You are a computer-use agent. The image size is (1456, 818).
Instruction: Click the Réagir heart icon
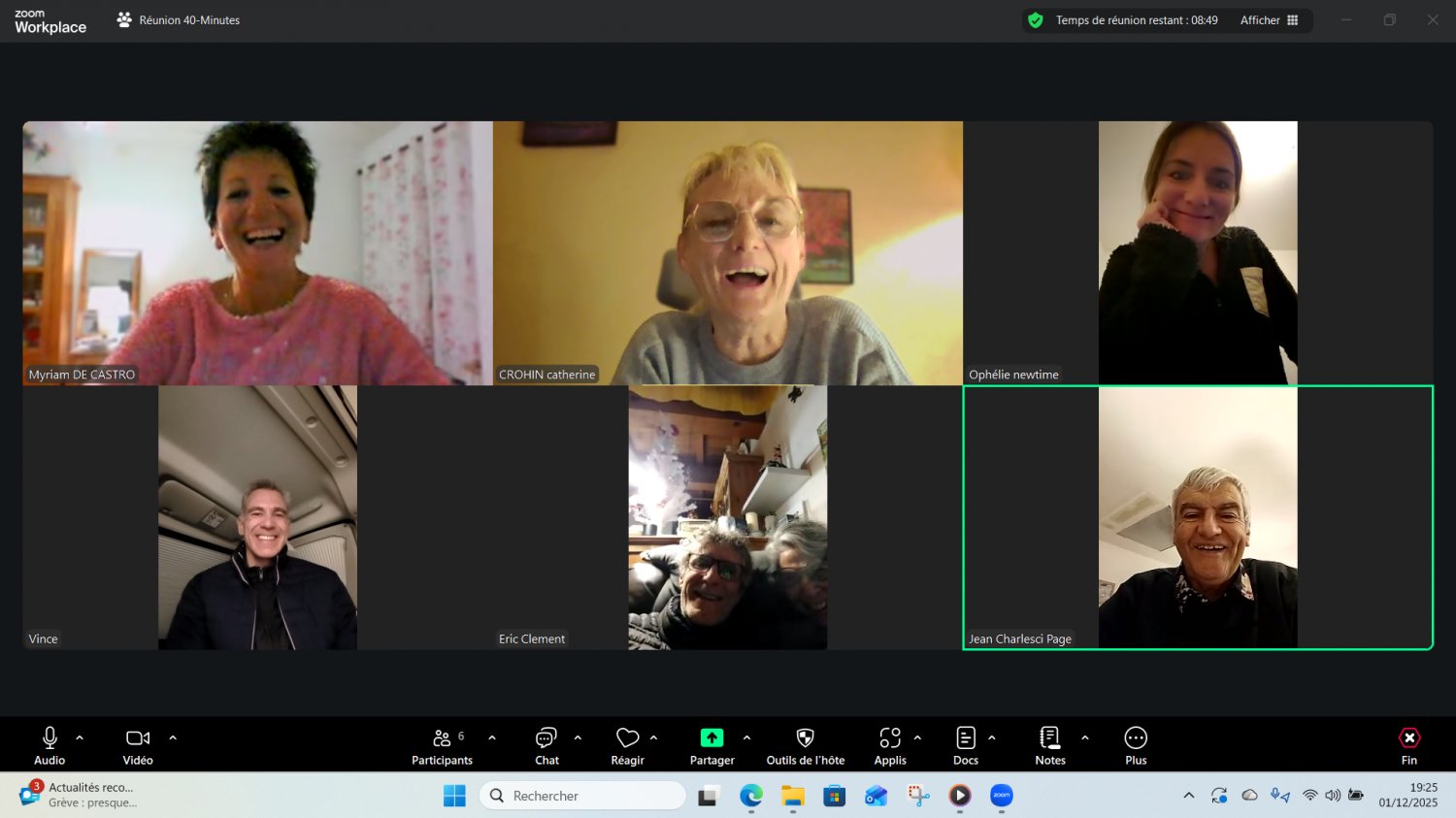click(x=627, y=739)
